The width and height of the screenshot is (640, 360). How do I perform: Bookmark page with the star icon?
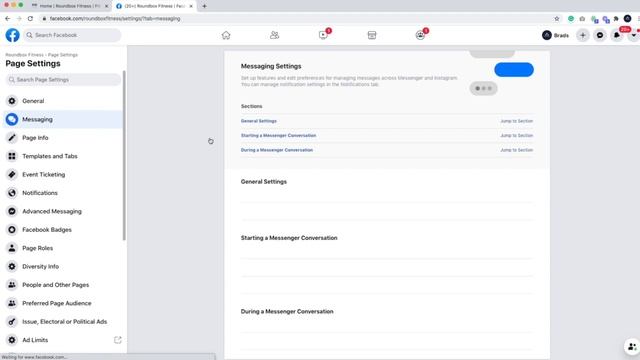tap(557, 18)
